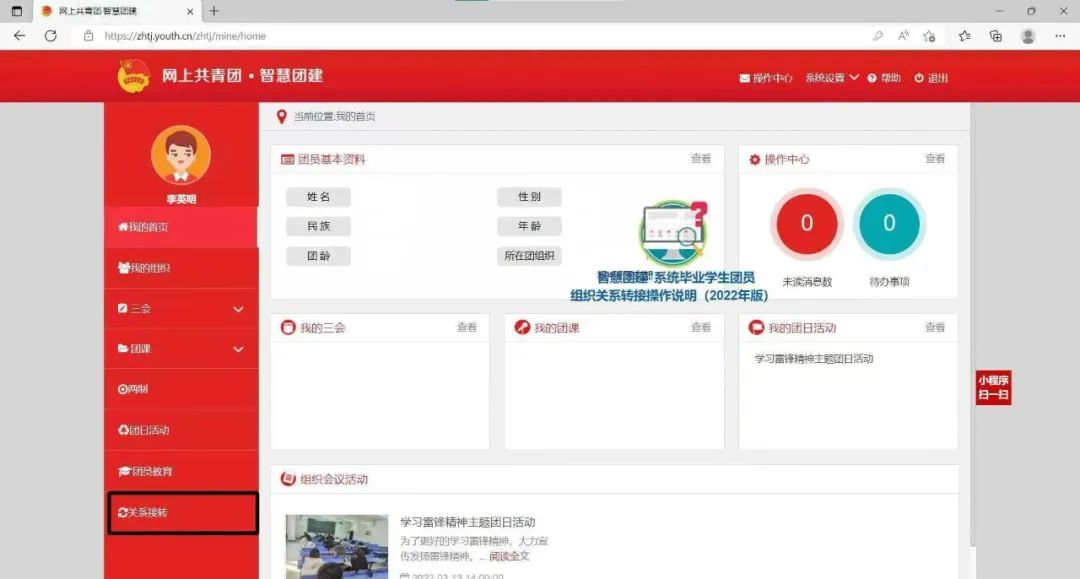
Task: Open 操作中心 in the top header
Action: tap(766, 78)
